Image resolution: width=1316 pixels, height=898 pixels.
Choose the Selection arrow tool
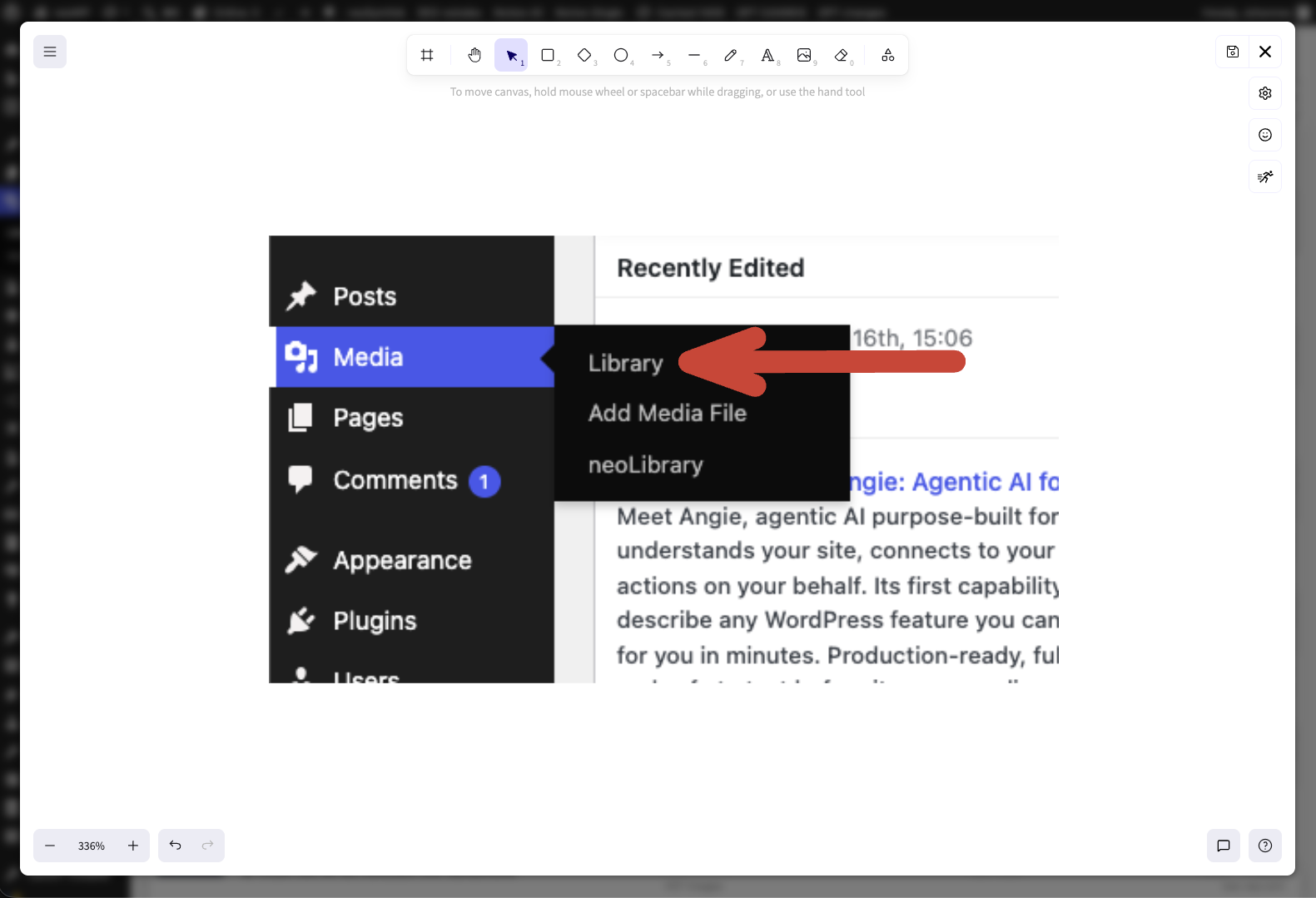point(511,55)
